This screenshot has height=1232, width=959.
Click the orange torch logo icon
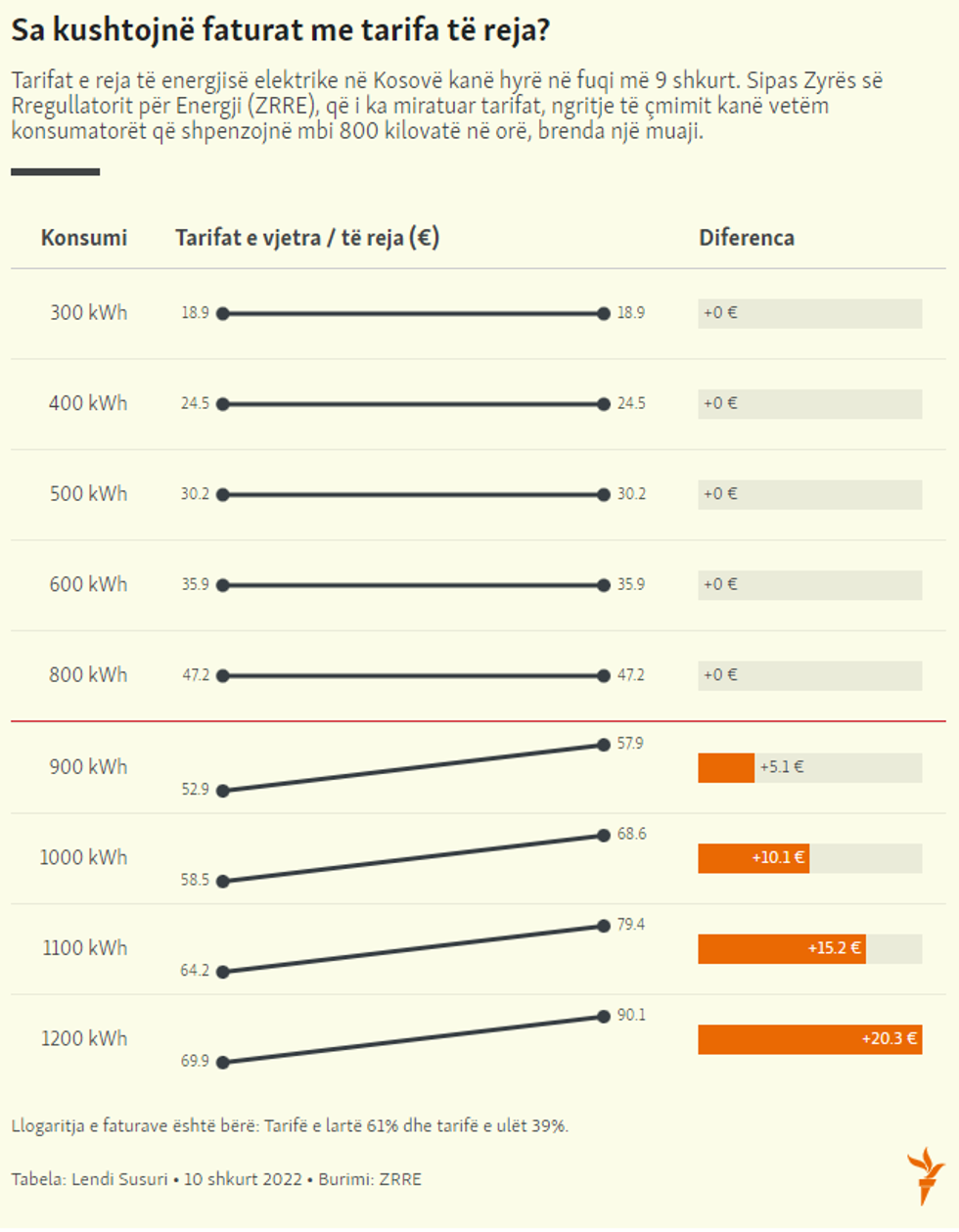coord(925,1175)
